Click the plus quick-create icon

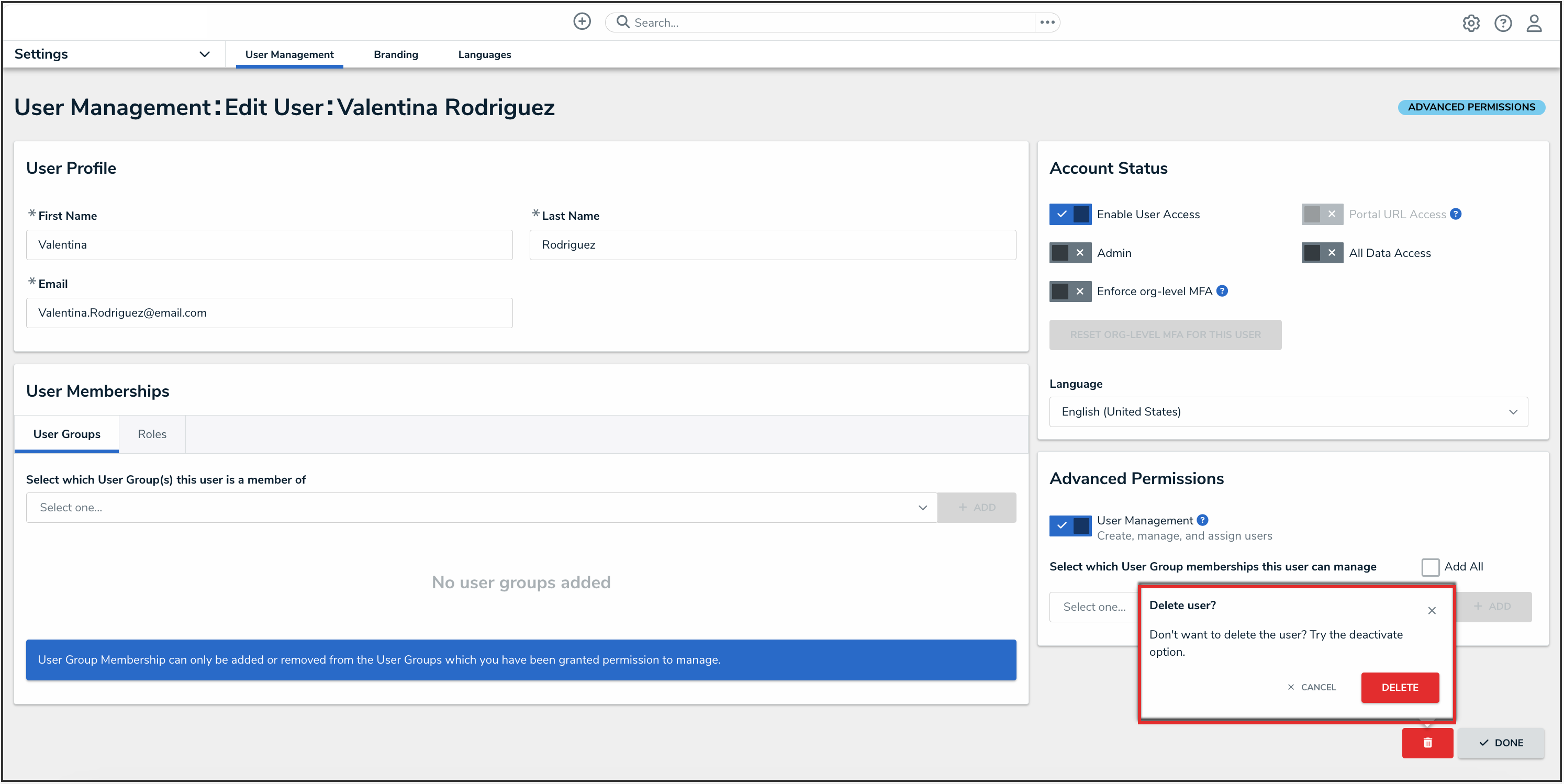[x=582, y=22]
